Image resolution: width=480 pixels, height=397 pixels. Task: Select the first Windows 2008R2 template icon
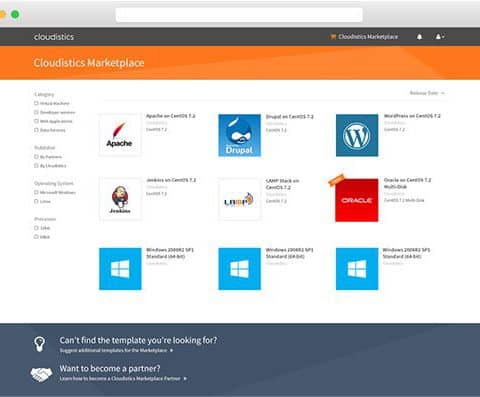click(120, 269)
